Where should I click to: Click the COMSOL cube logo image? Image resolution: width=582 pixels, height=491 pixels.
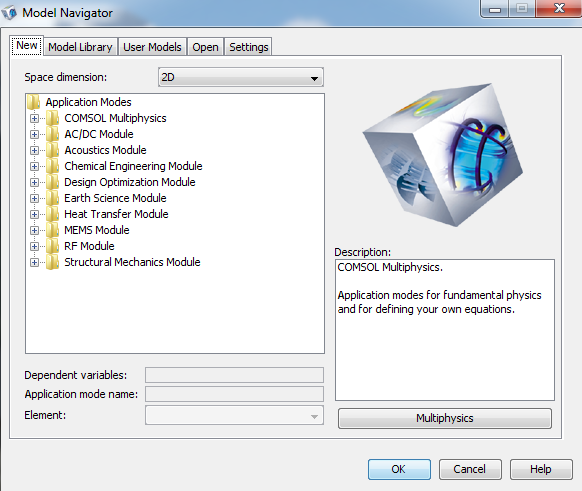[443, 155]
